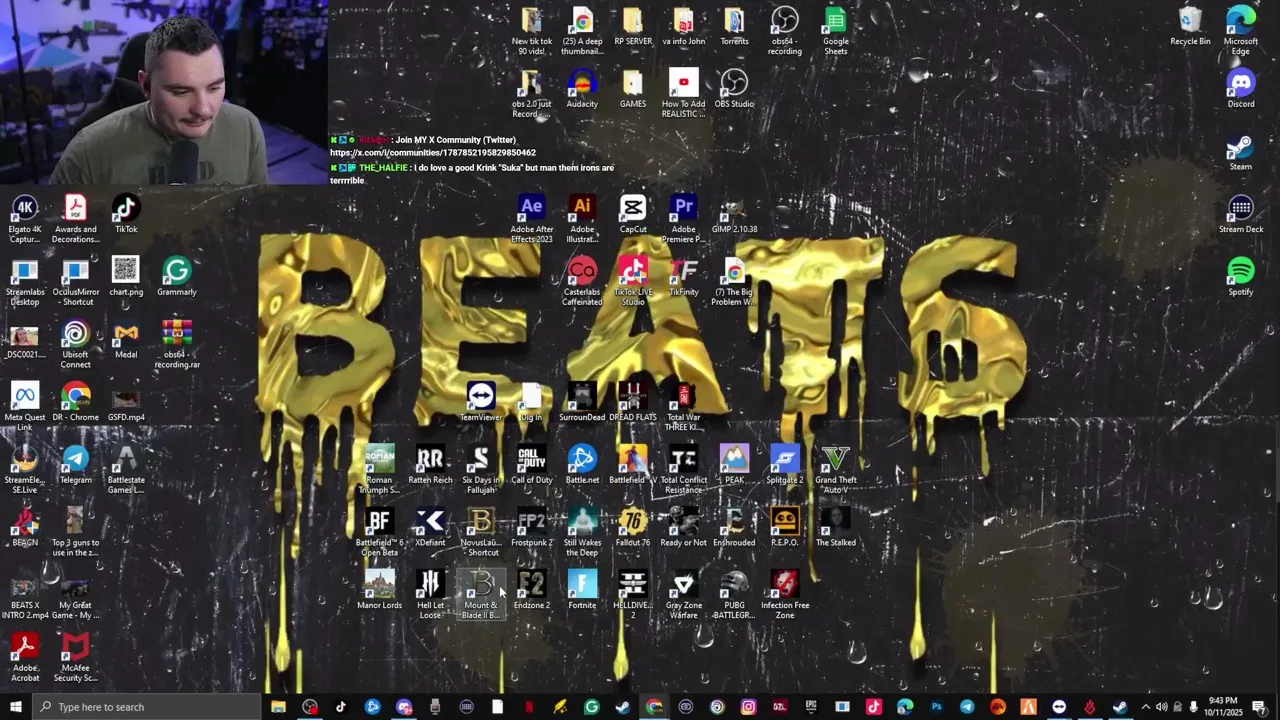
Task: Launch Microsoft Edge from the desktop
Action: tap(1241, 31)
